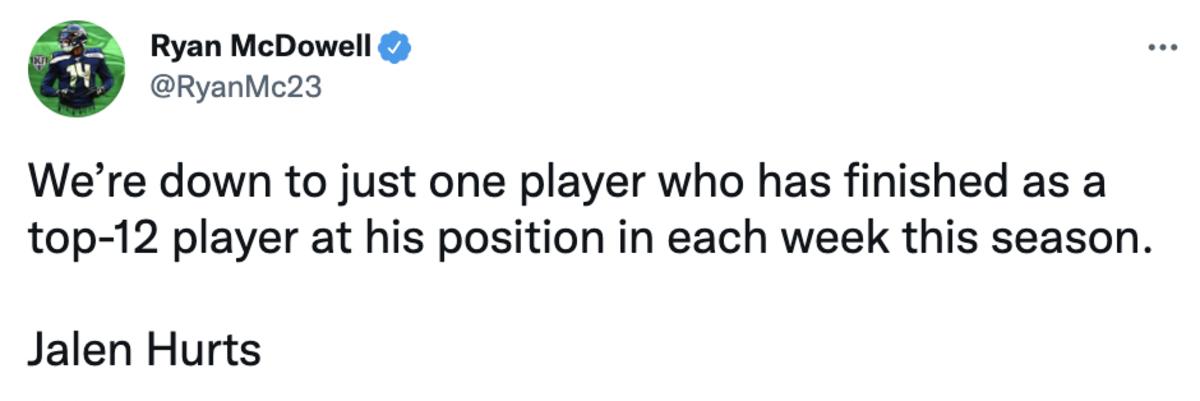Image resolution: width=1200 pixels, height=401 pixels.
Task: Click the blue verified badge
Action: [x=398, y=46]
